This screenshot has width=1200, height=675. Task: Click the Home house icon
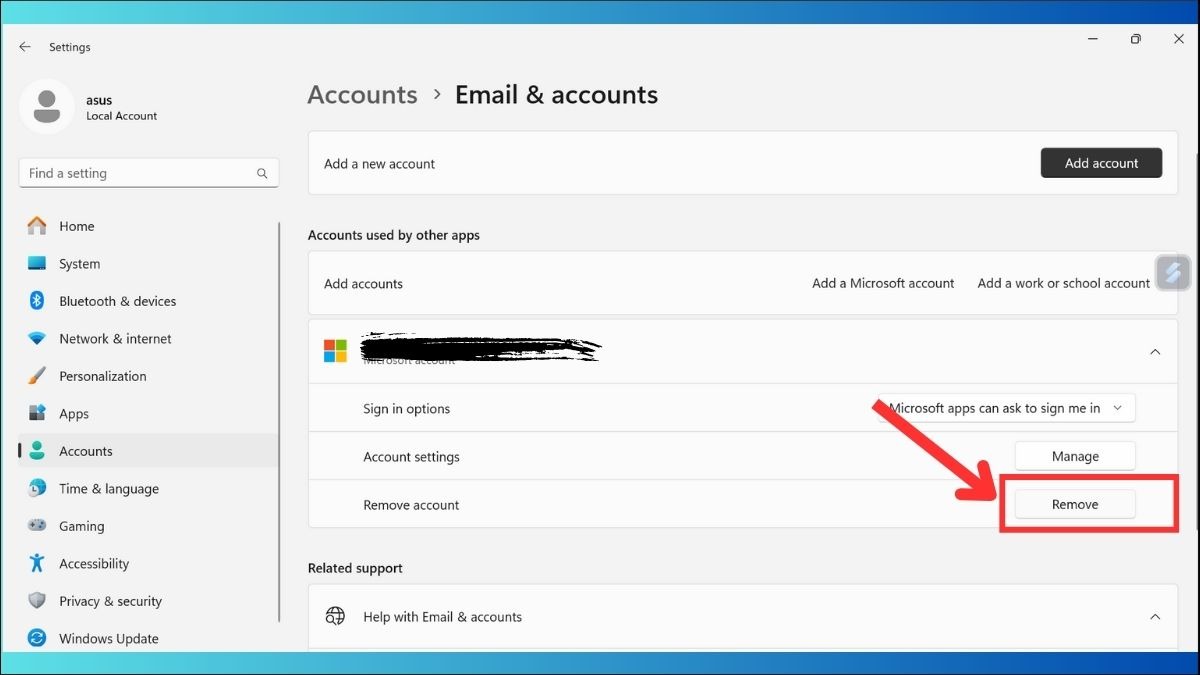(37, 226)
